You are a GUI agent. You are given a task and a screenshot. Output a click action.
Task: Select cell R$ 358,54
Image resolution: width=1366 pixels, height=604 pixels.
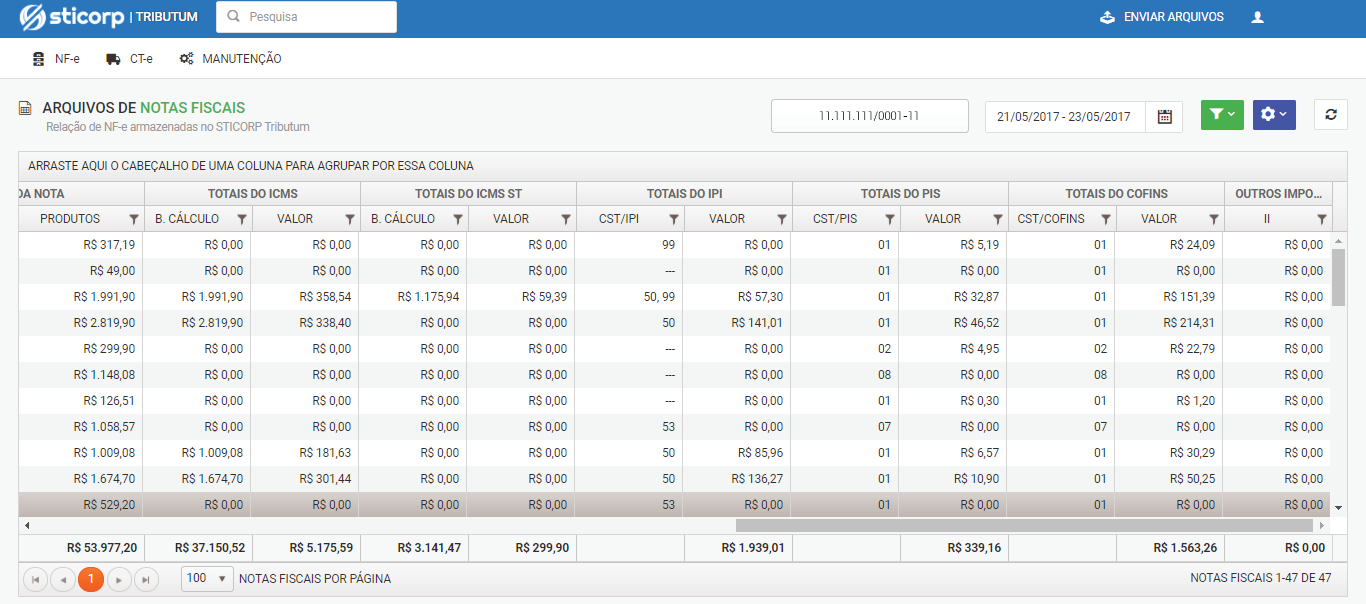pyautogui.click(x=305, y=297)
